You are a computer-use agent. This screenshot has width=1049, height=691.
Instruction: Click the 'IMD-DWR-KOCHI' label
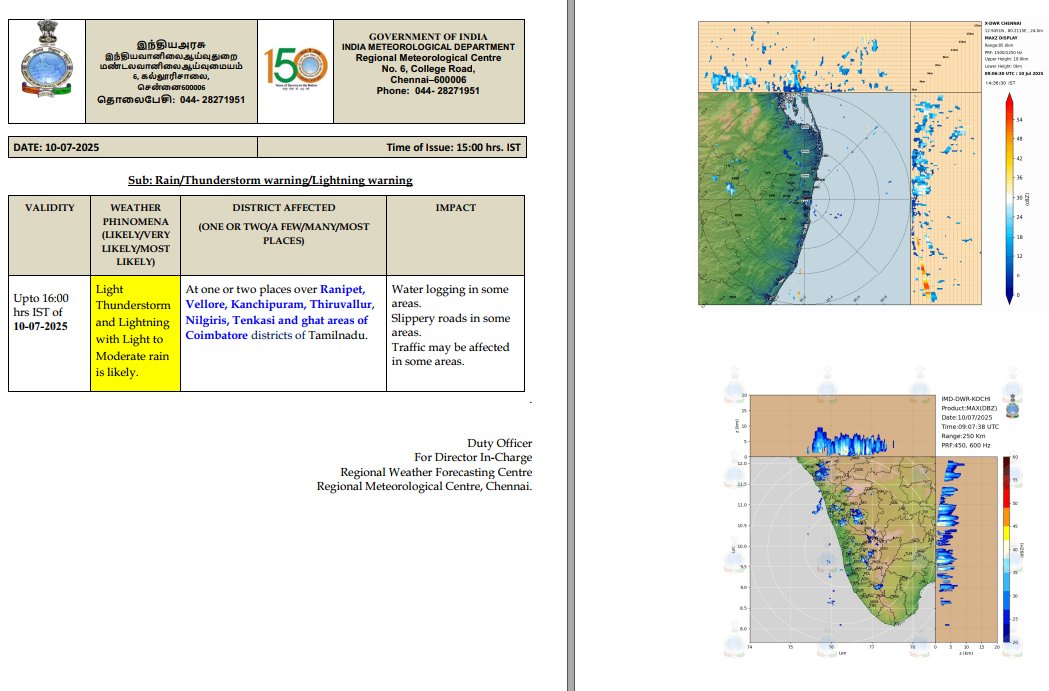965,399
